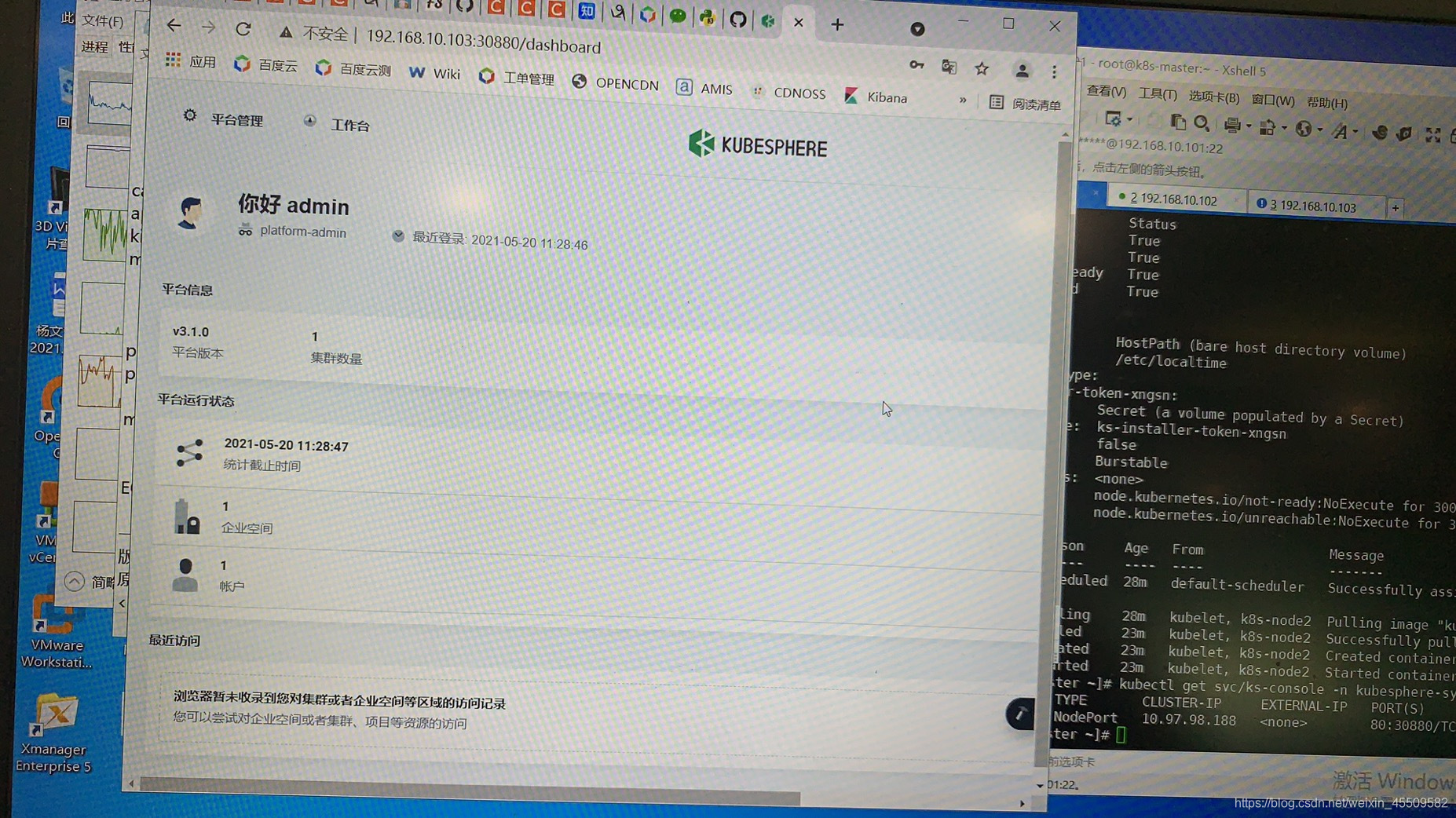Image resolution: width=1456 pixels, height=818 pixels.
Task: Bookmark this page with the star icon
Action: 982,69
